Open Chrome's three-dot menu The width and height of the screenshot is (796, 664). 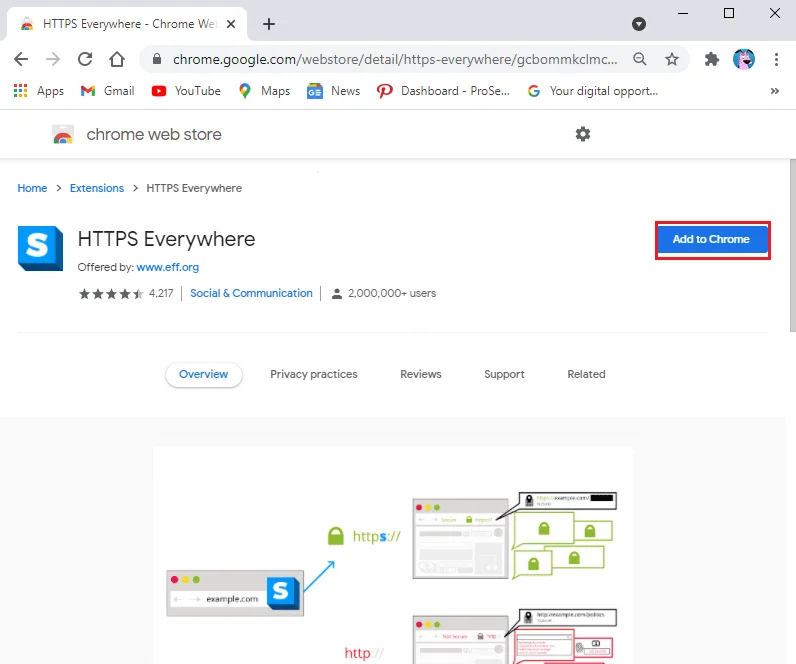coord(776,59)
